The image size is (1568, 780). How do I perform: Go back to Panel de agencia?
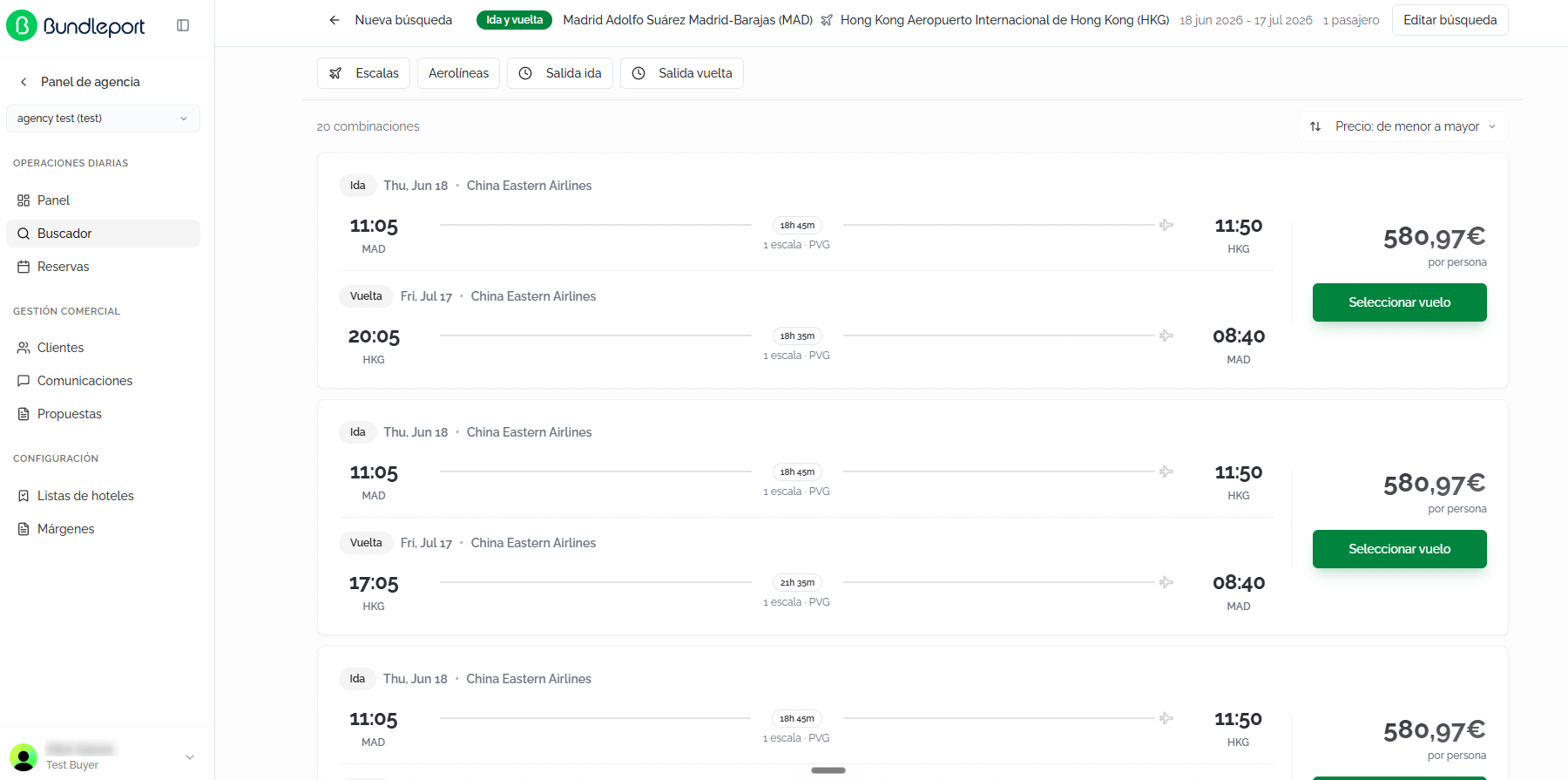pyautogui.click(x=80, y=82)
